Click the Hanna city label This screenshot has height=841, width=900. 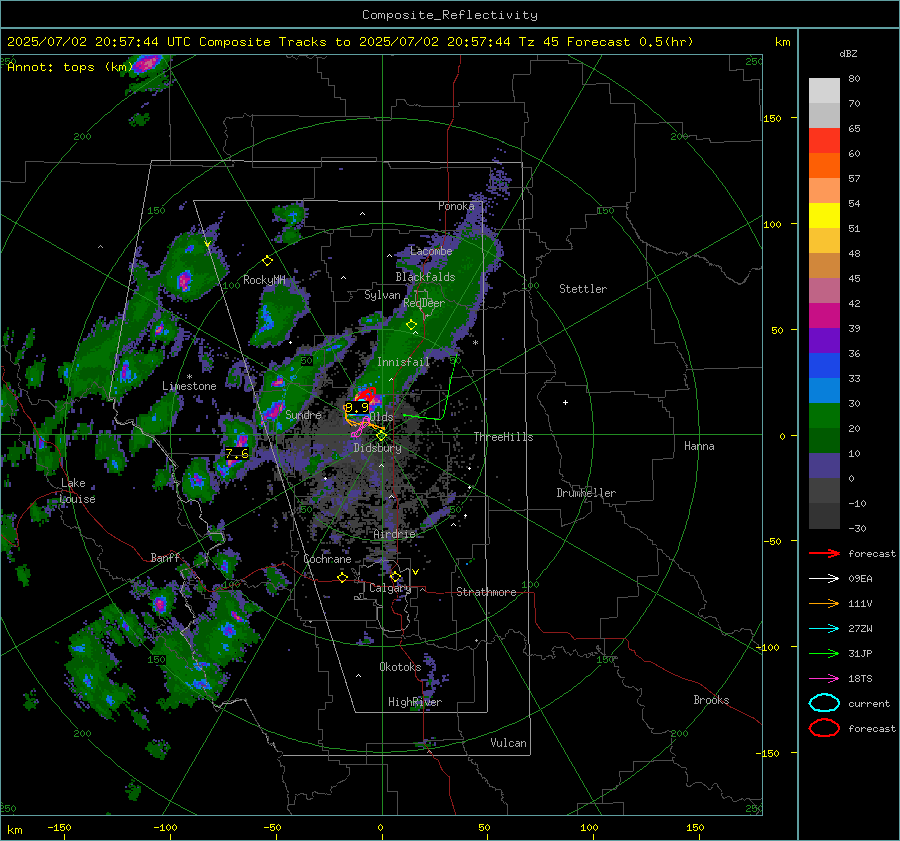pyautogui.click(x=699, y=446)
